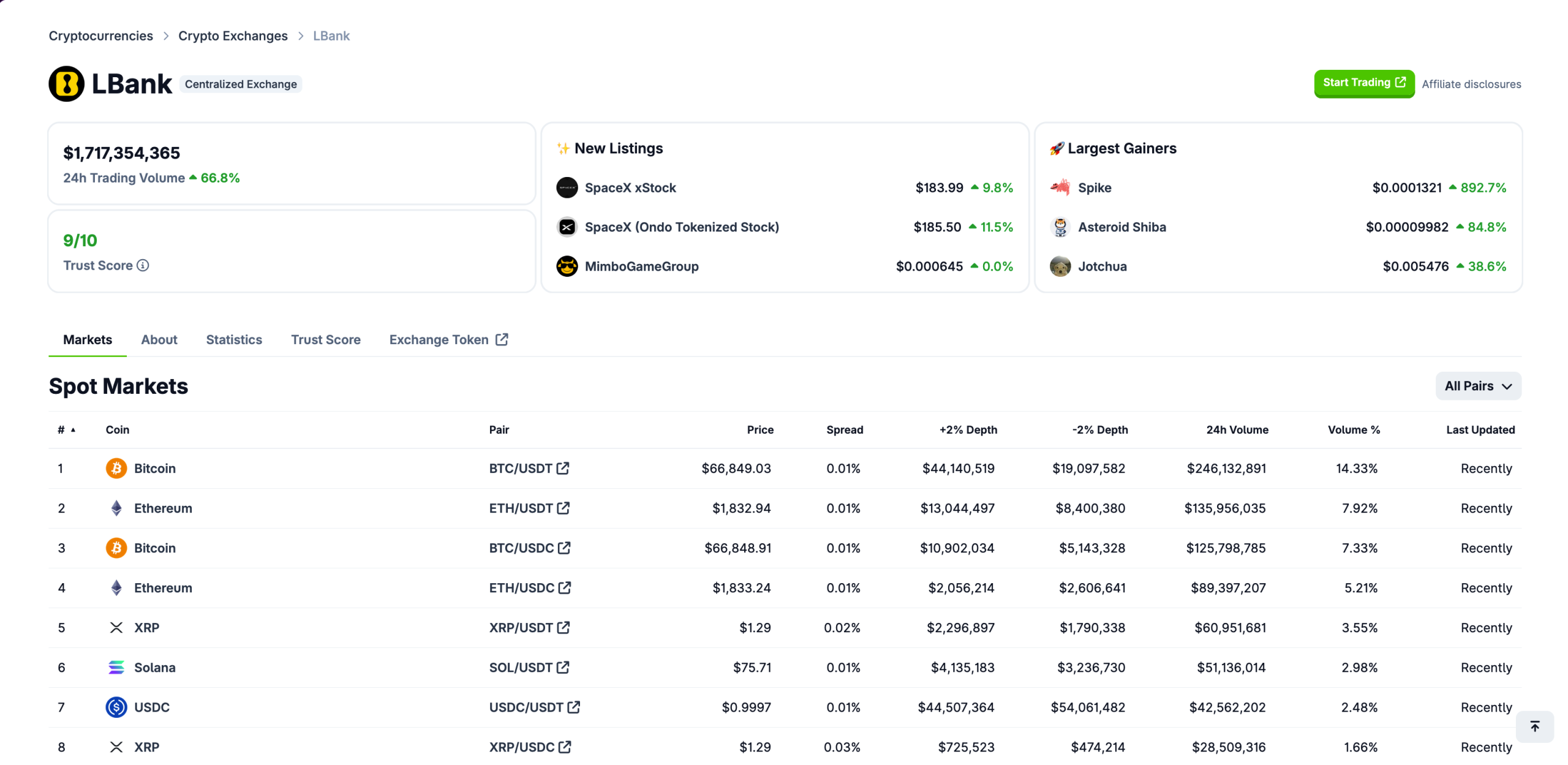The image size is (1568, 765).
Task: Click the Ethereum icon in row 4
Action: pyautogui.click(x=116, y=588)
